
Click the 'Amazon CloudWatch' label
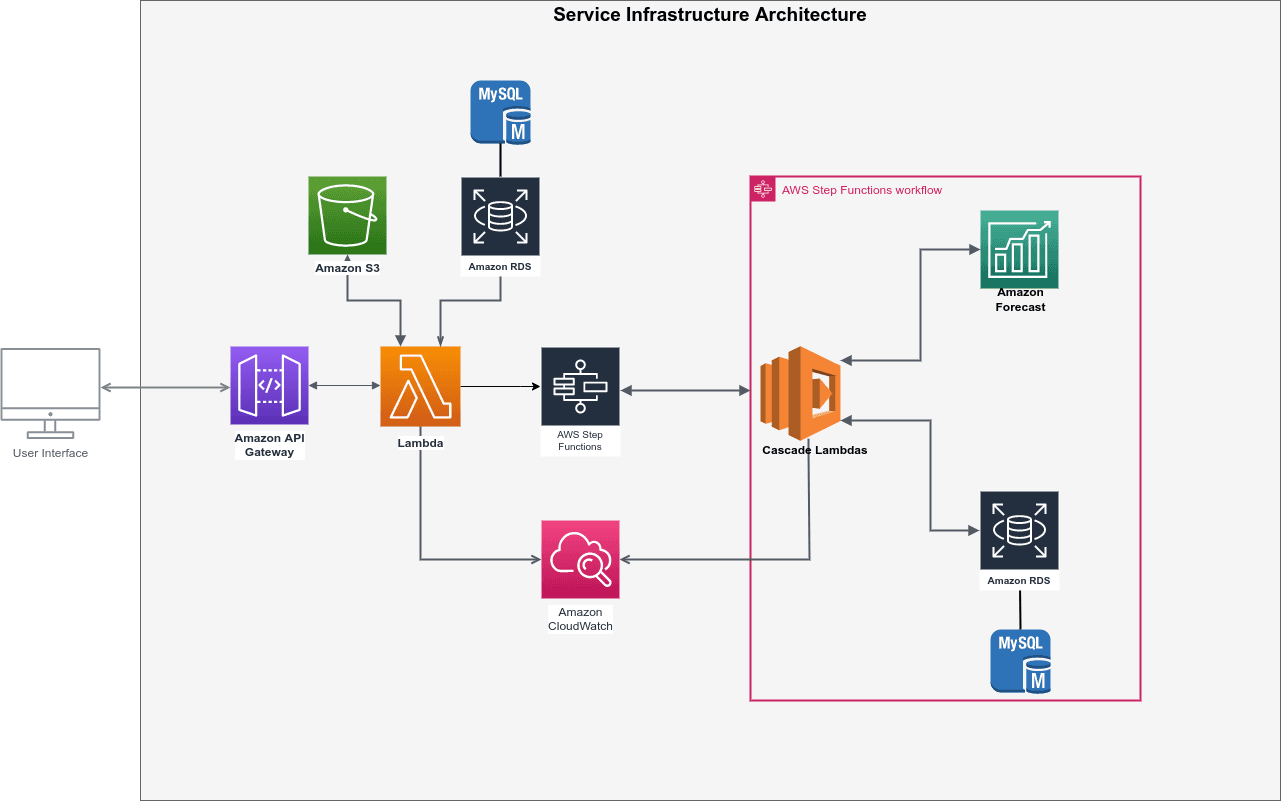pos(580,619)
